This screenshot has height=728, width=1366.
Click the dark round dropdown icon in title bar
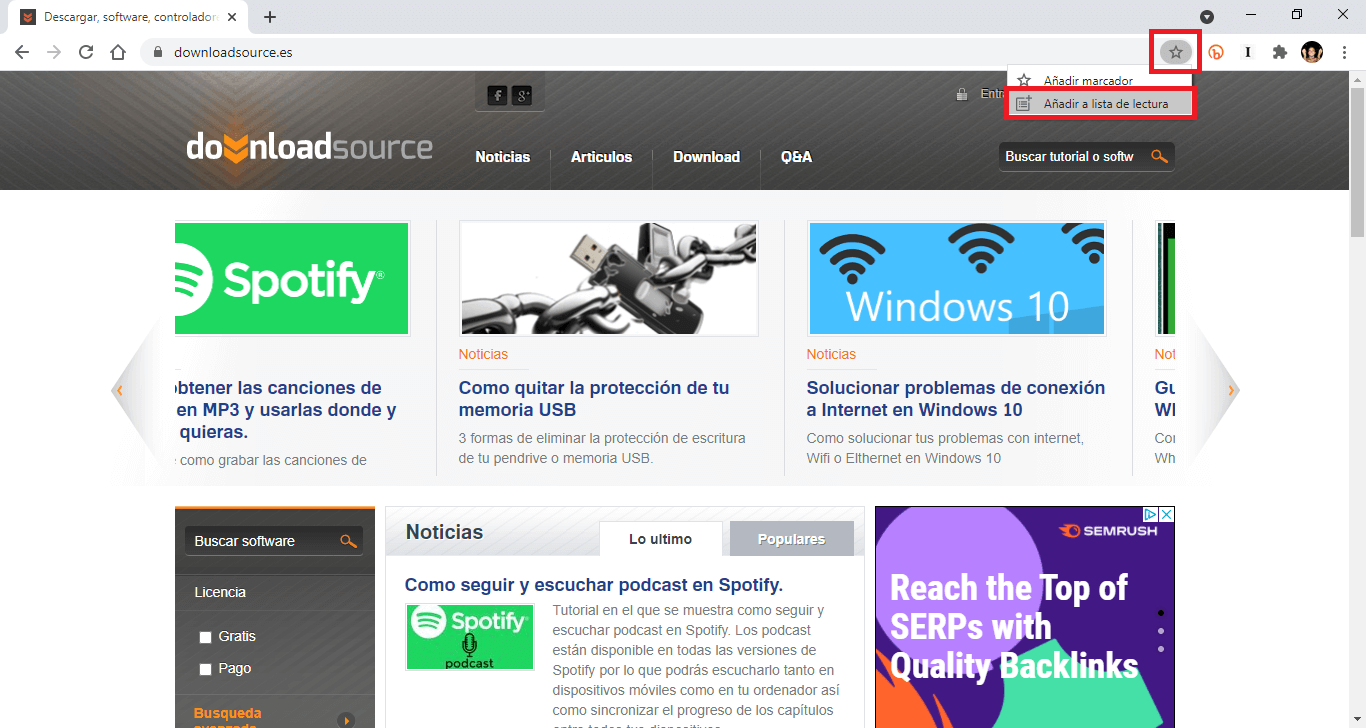click(1207, 17)
